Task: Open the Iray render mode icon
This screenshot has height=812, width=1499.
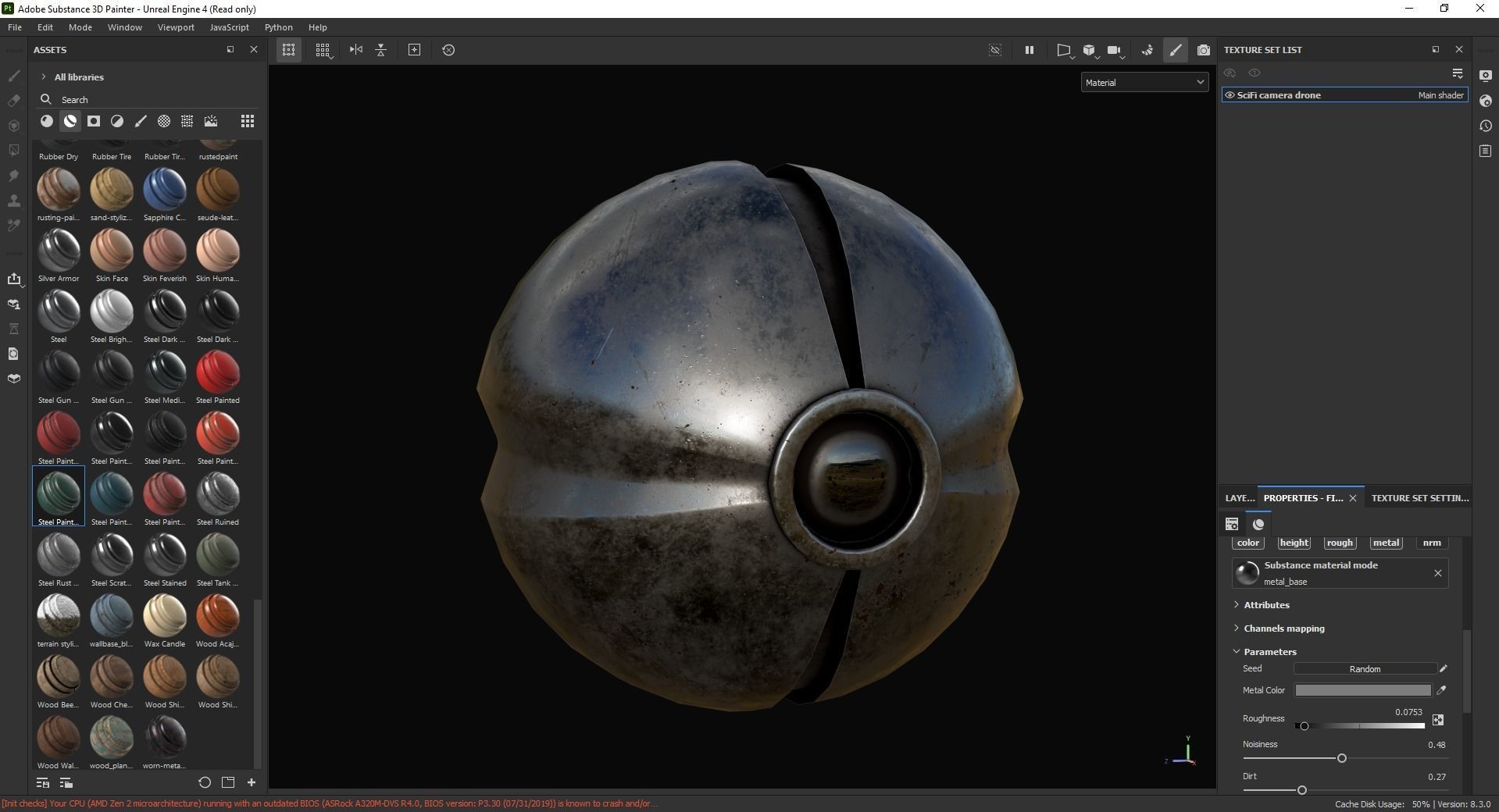Action: pos(1147,50)
